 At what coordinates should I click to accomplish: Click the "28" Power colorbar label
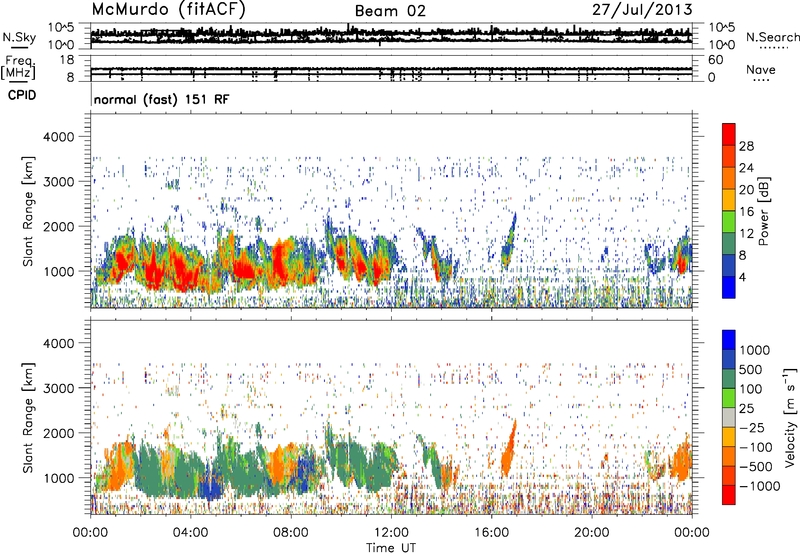coord(746,146)
